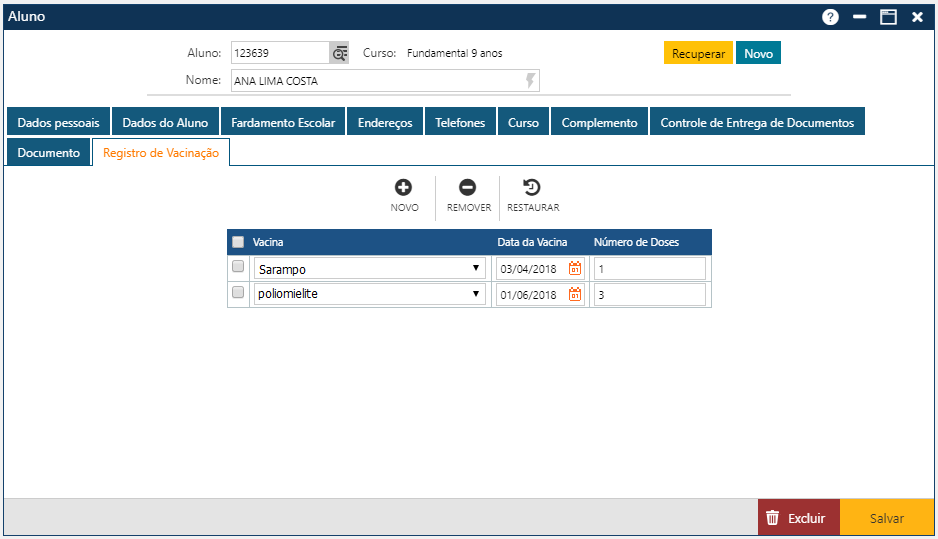Expand the poliomielite vaccine dropdown
The image size is (938, 539).
[x=476, y=295]
